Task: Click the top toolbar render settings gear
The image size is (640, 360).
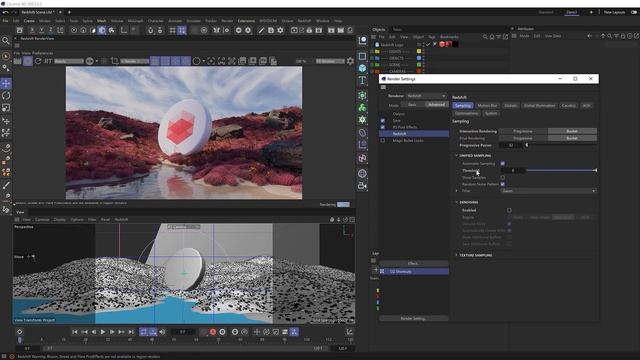Action: pyautogui.click(x=280, y=30)
